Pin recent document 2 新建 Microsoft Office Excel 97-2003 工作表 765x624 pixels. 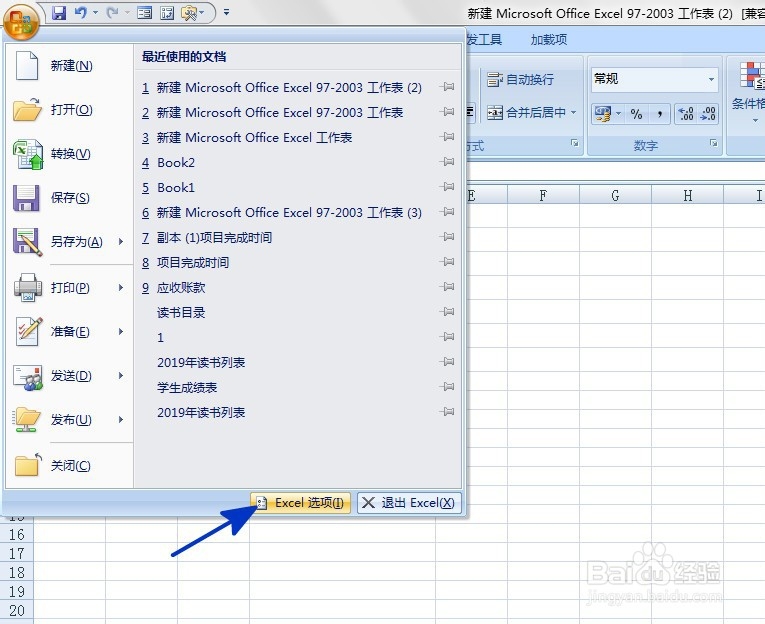(x=446, y=112)
